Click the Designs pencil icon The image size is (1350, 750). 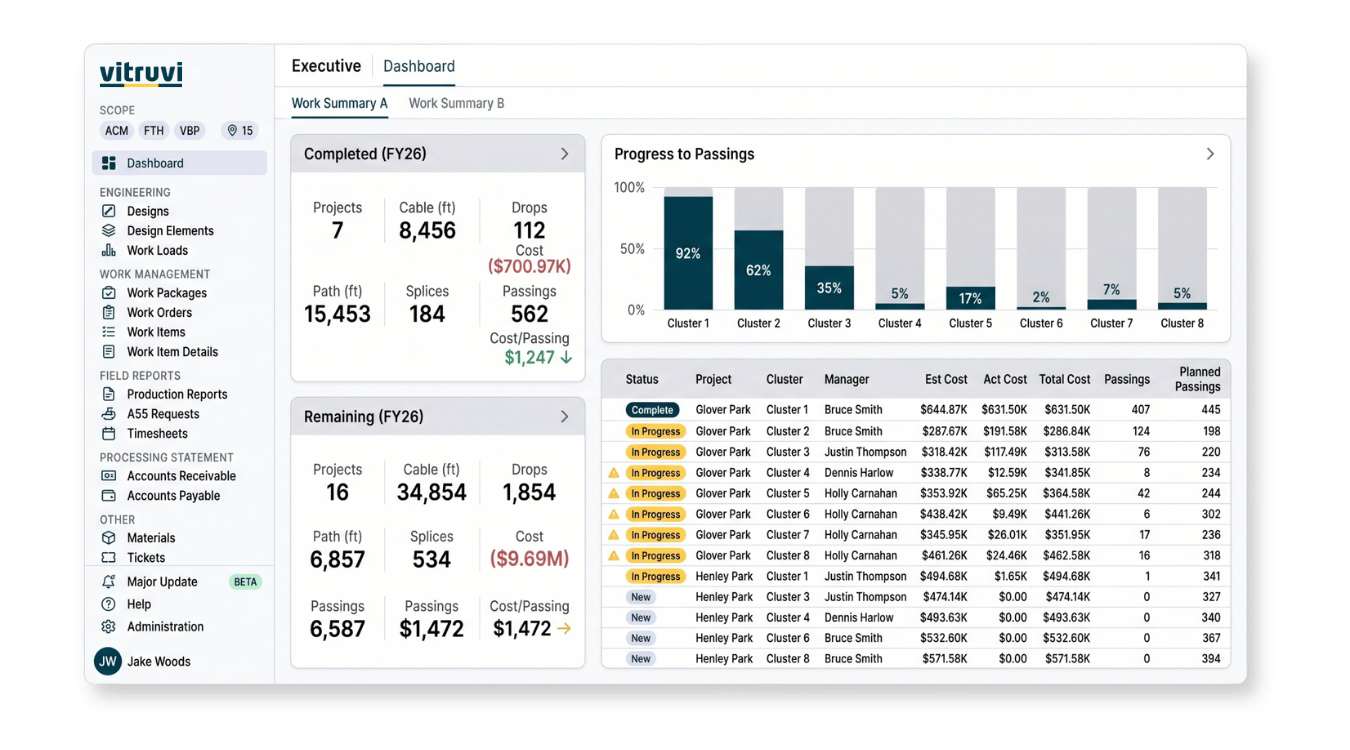[x=109, y=211]
